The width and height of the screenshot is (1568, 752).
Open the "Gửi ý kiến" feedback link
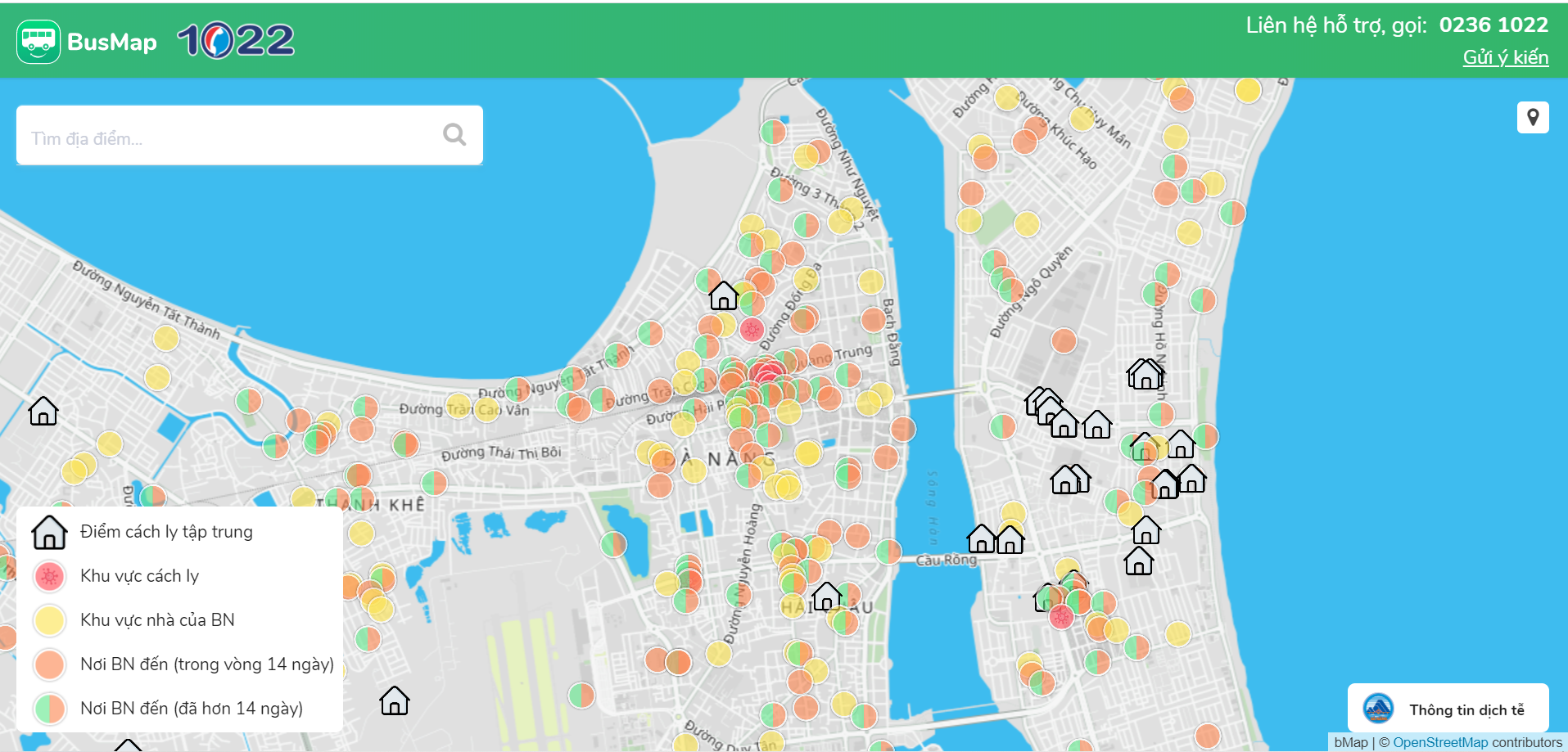[x=1505, y=57]
